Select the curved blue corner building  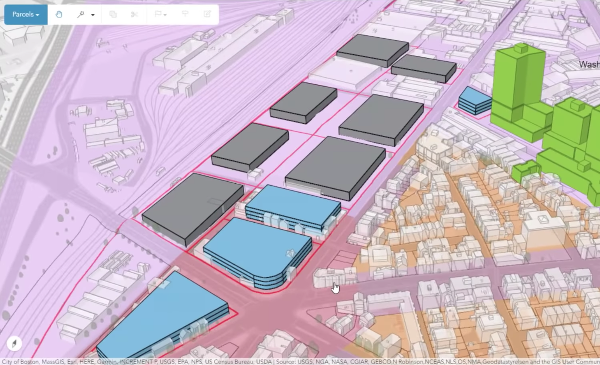coord(258,253)
